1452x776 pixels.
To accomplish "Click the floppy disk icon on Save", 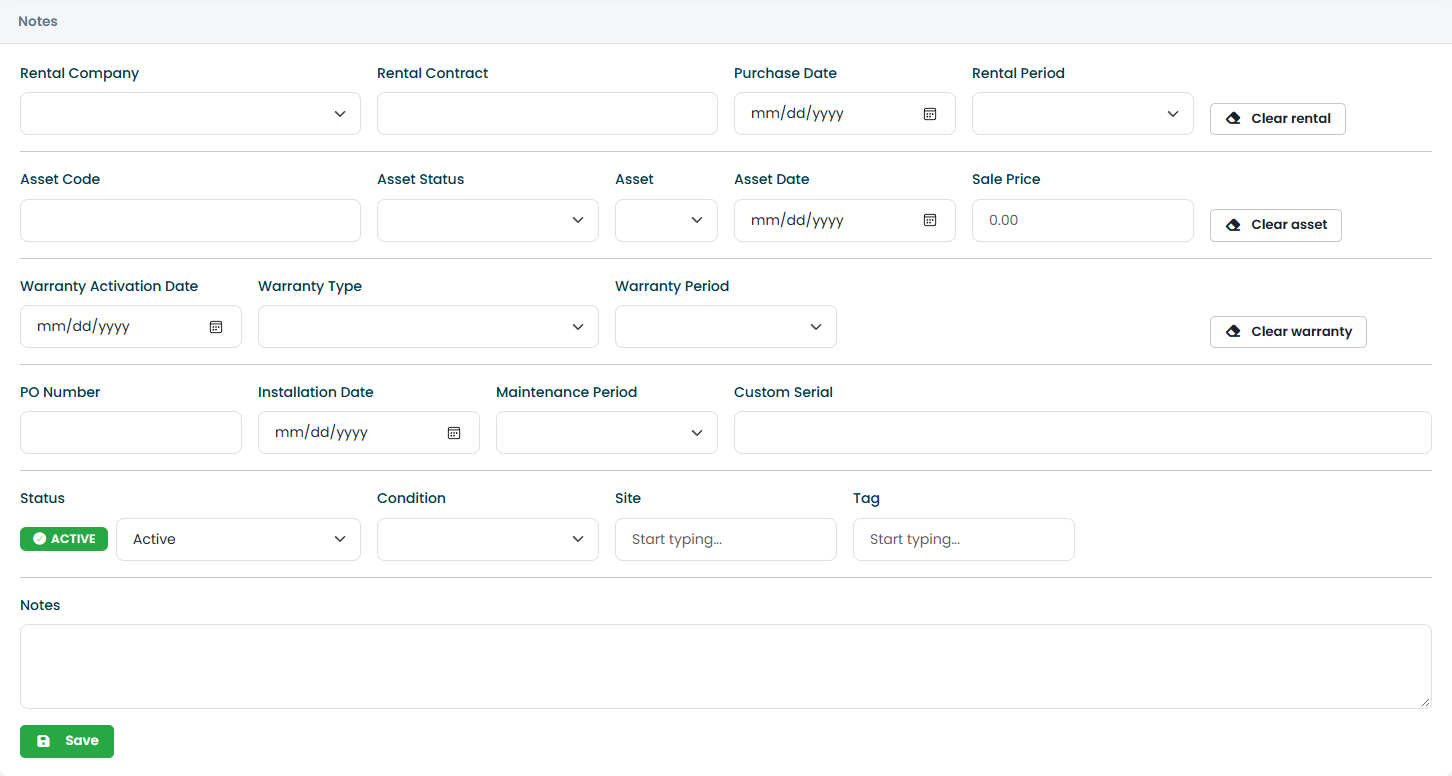I will (43, 741).
